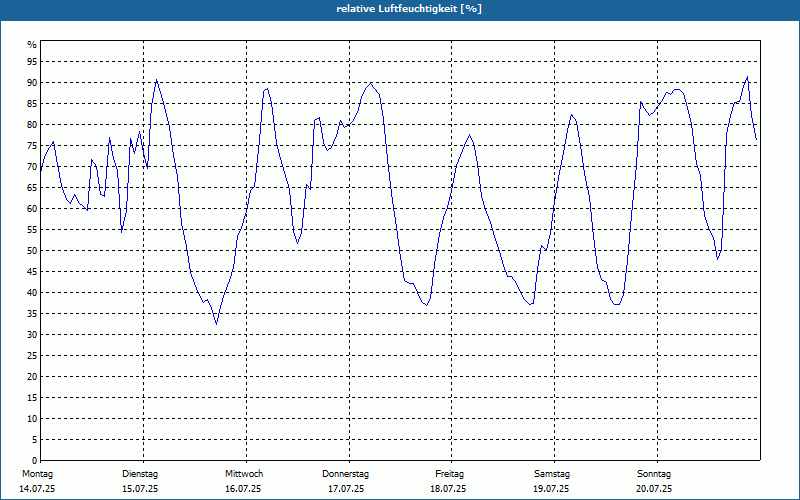This screenshot has height=500, width=800.
Task: Click the y-axis label '85'
Action: tap(32, 104)
